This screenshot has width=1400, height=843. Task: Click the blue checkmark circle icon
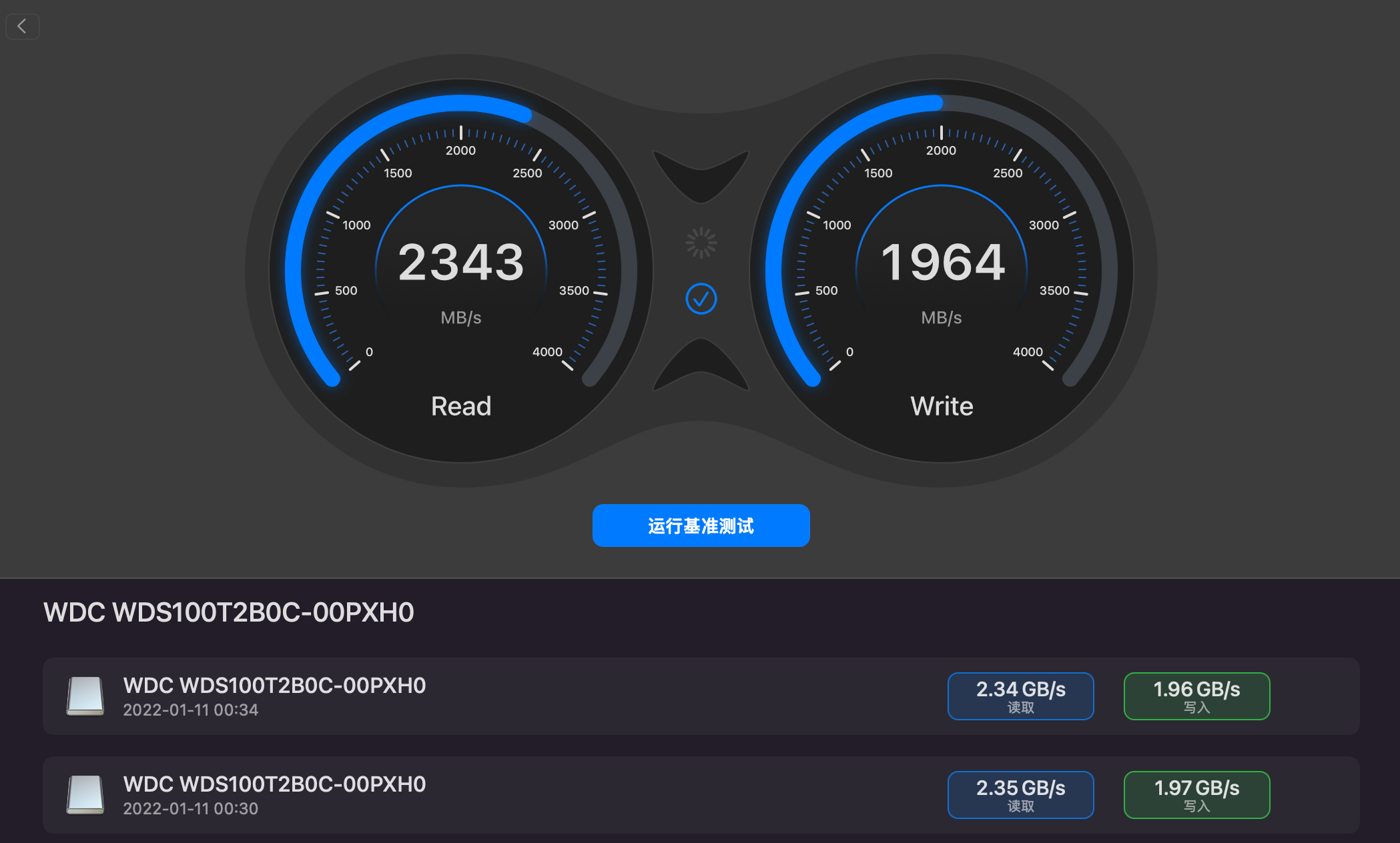coord(701,299)
